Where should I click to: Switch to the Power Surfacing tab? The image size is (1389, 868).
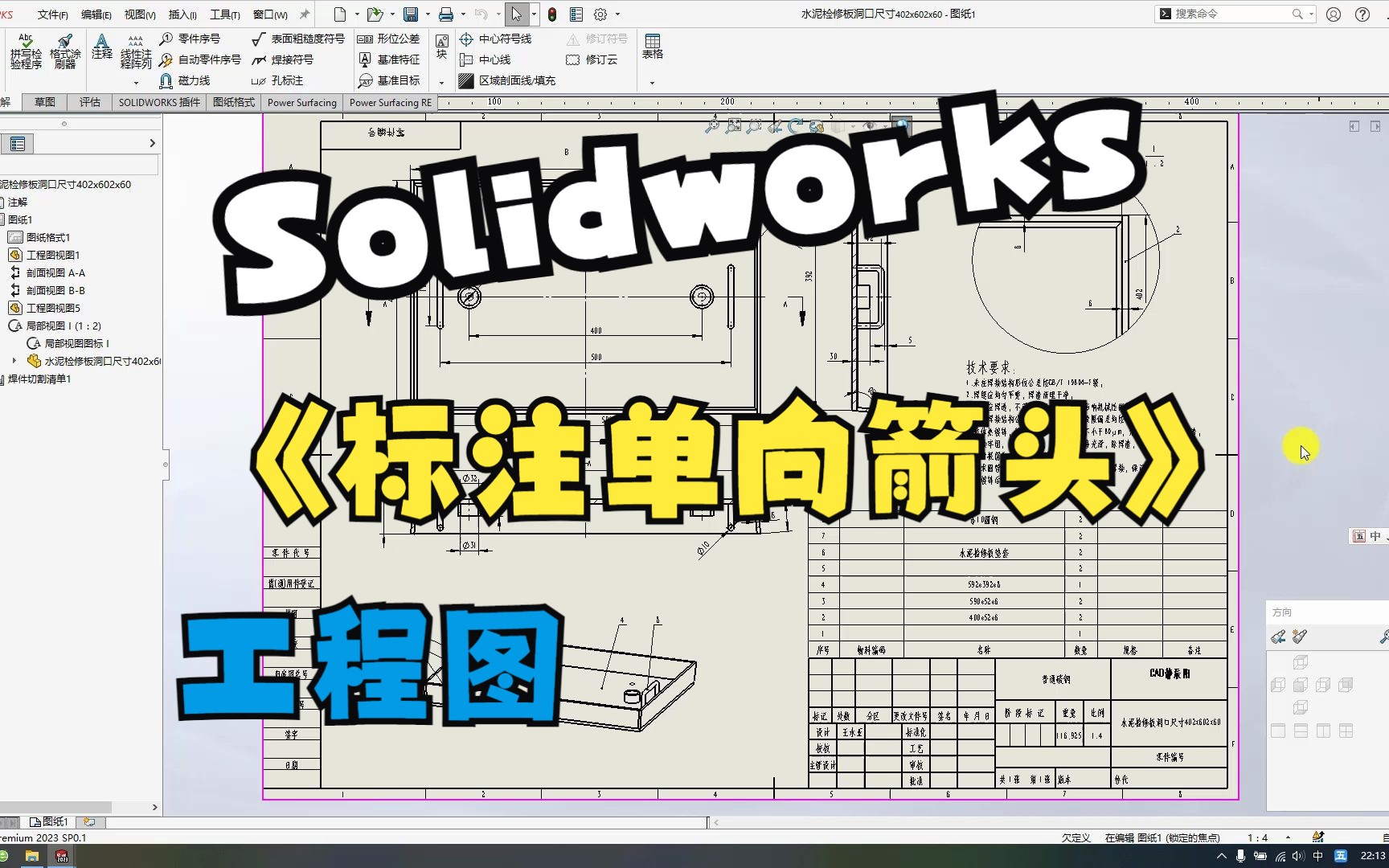pyautogui.click(x=302, y=102)
